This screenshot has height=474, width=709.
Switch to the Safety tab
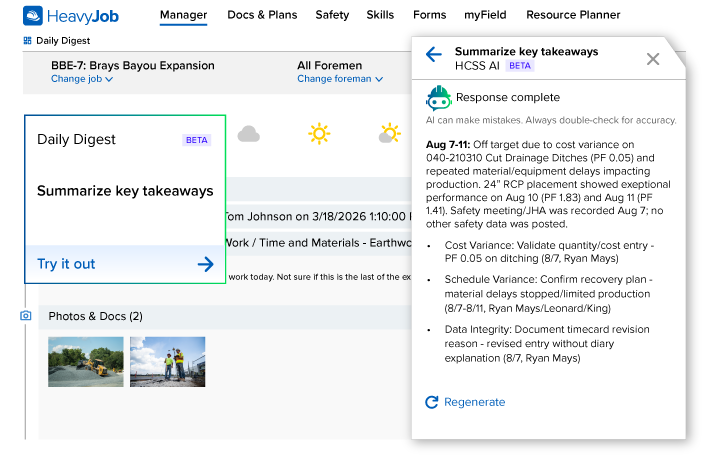(x=332, y=15)
